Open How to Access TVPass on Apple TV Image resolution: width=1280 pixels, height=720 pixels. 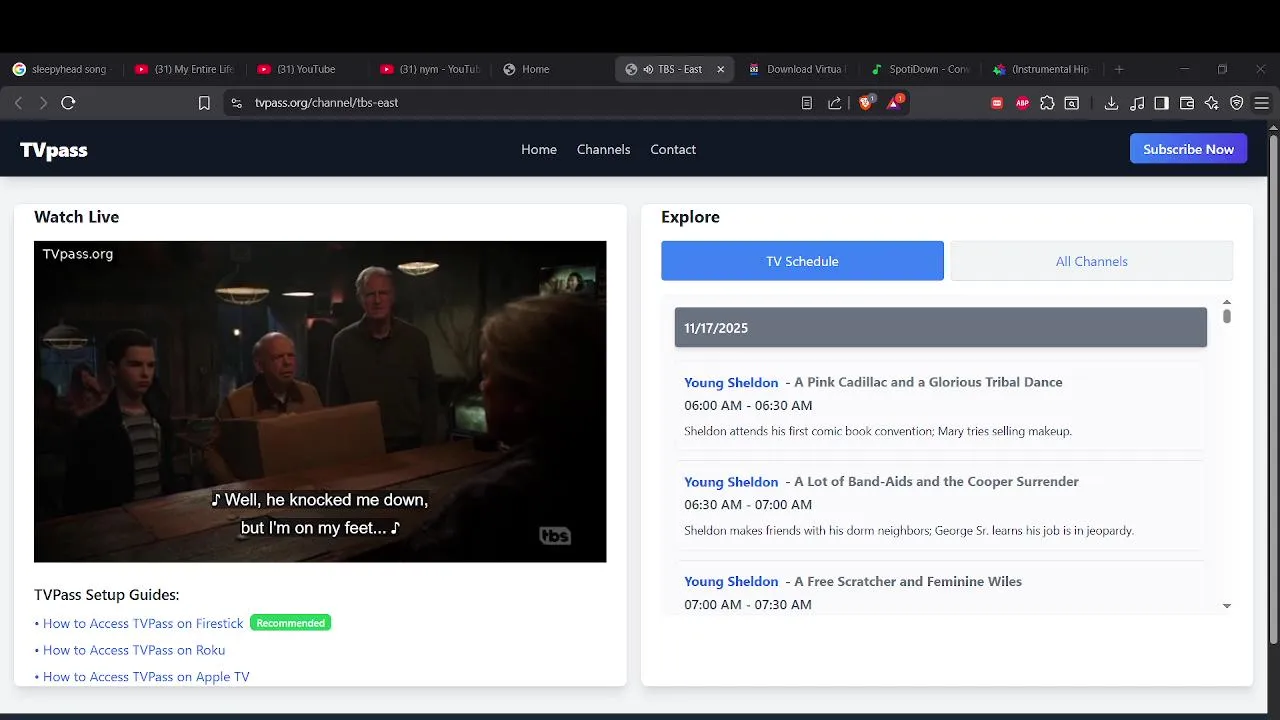(x=146, y=677)
